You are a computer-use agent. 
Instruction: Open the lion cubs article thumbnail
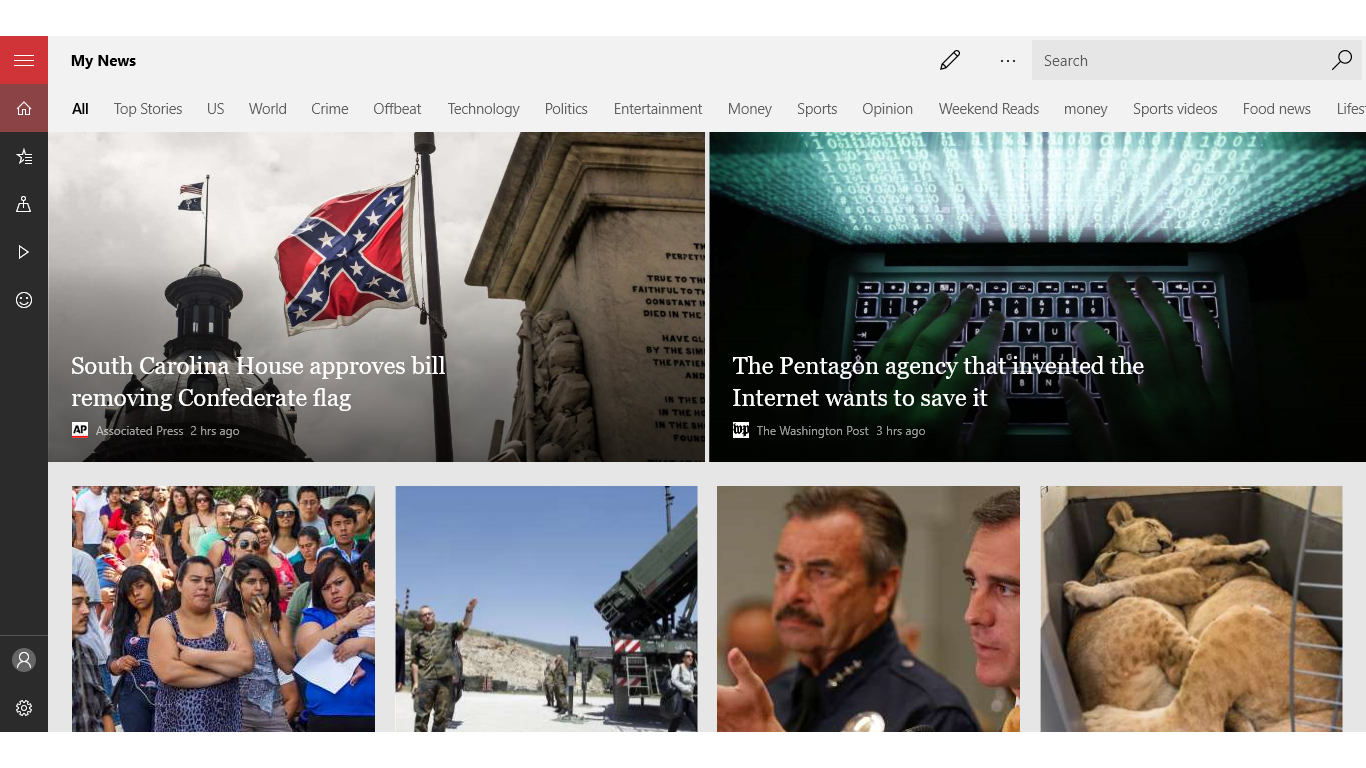[1190, 608]
